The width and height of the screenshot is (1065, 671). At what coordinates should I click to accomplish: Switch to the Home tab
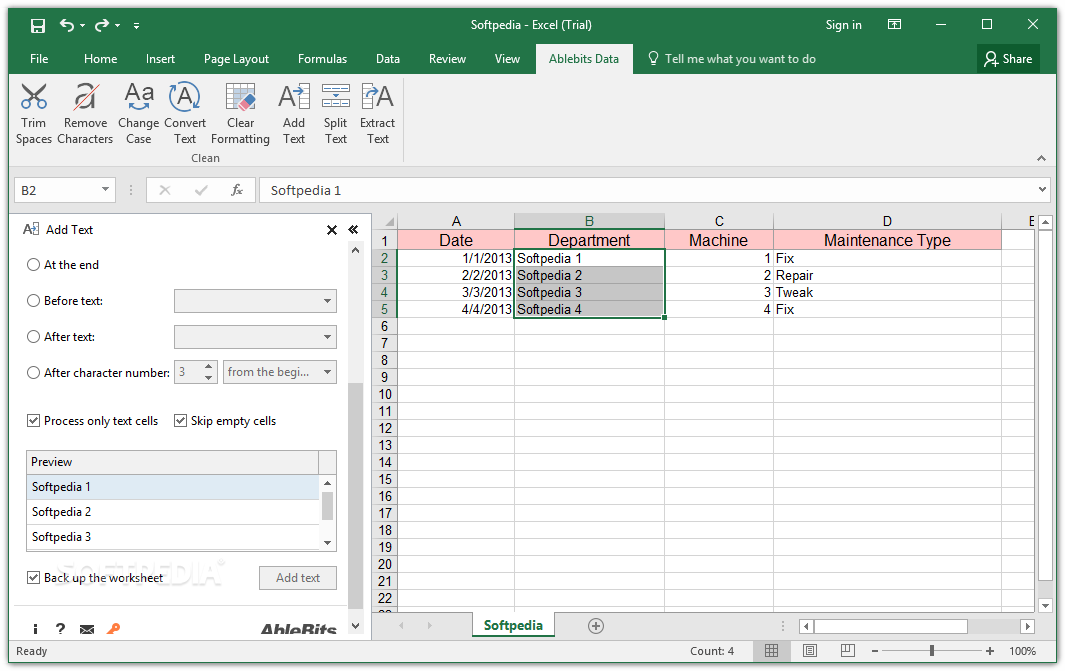point(101,59)
